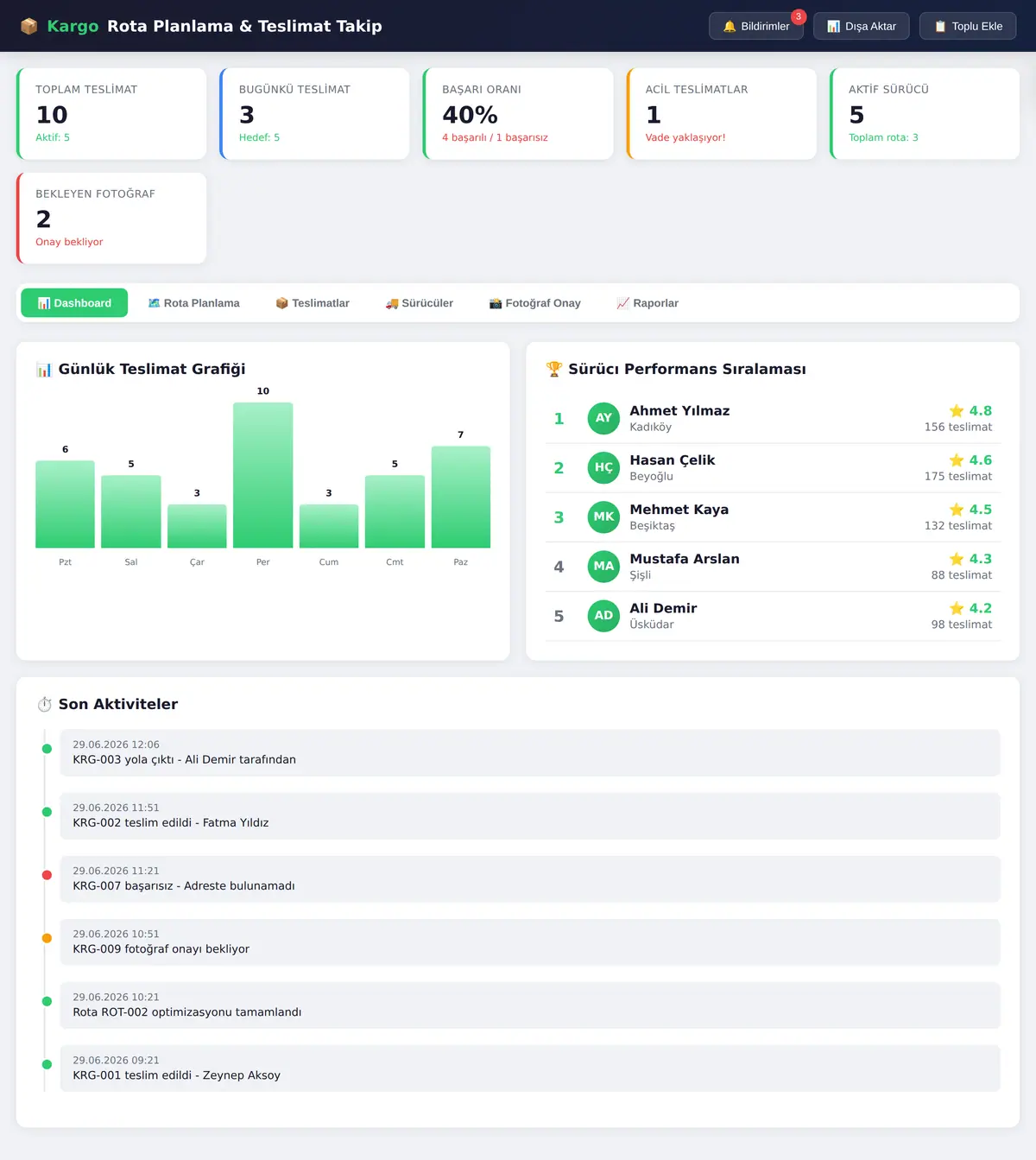Go to the Sürücüler tab
This screenshot has height=1160, width=1036.
[420, 303]
